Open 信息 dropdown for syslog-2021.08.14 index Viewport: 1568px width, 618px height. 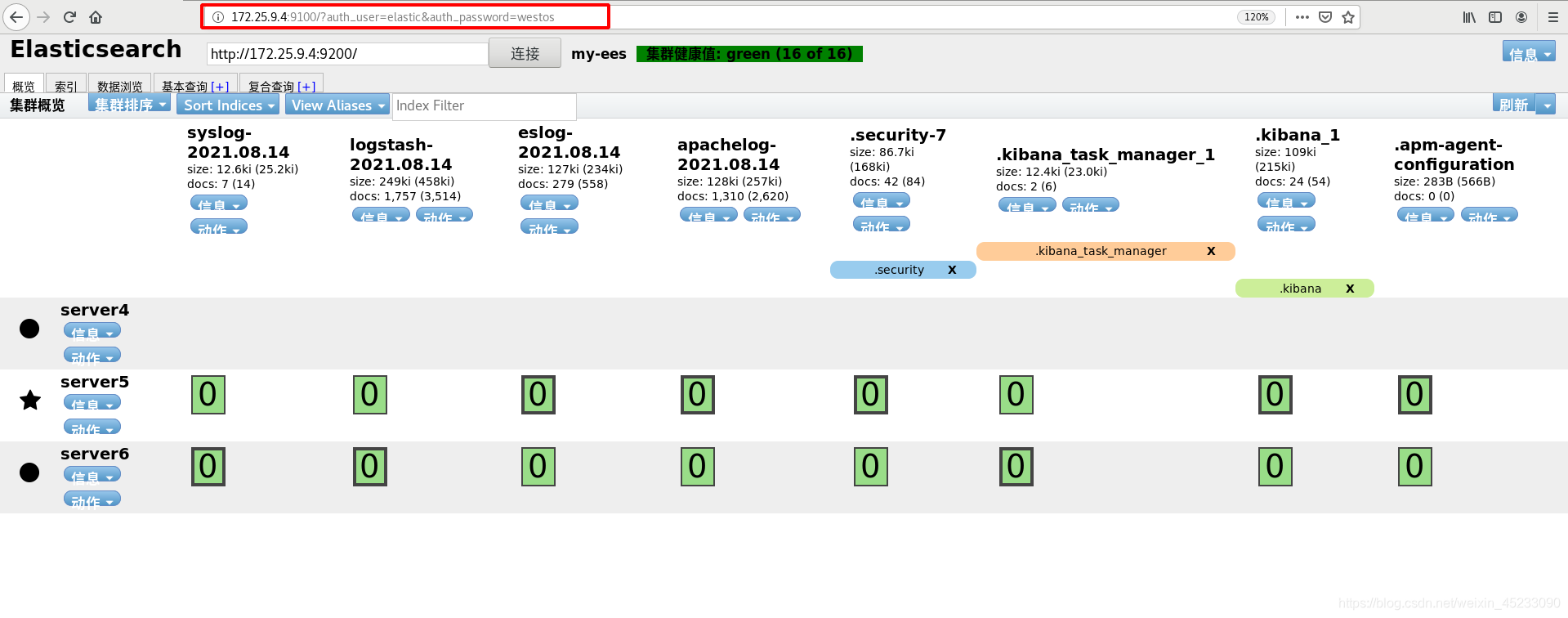pyautogui.click(x=219, y=204)
